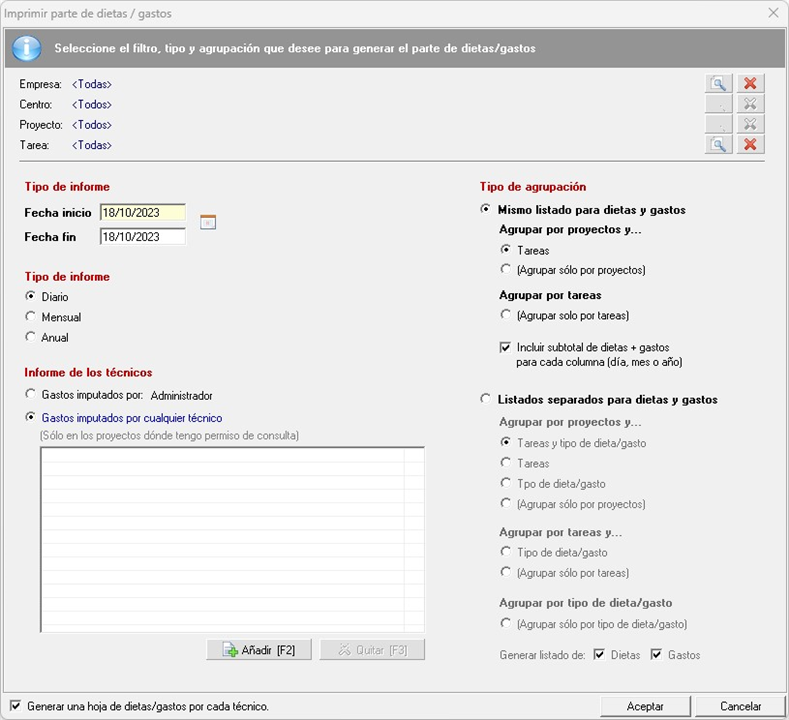Select (Agrupar sólo por proyectos) under Mismo listado
Viewport: 789px width, 720px height.
point(505,270)
